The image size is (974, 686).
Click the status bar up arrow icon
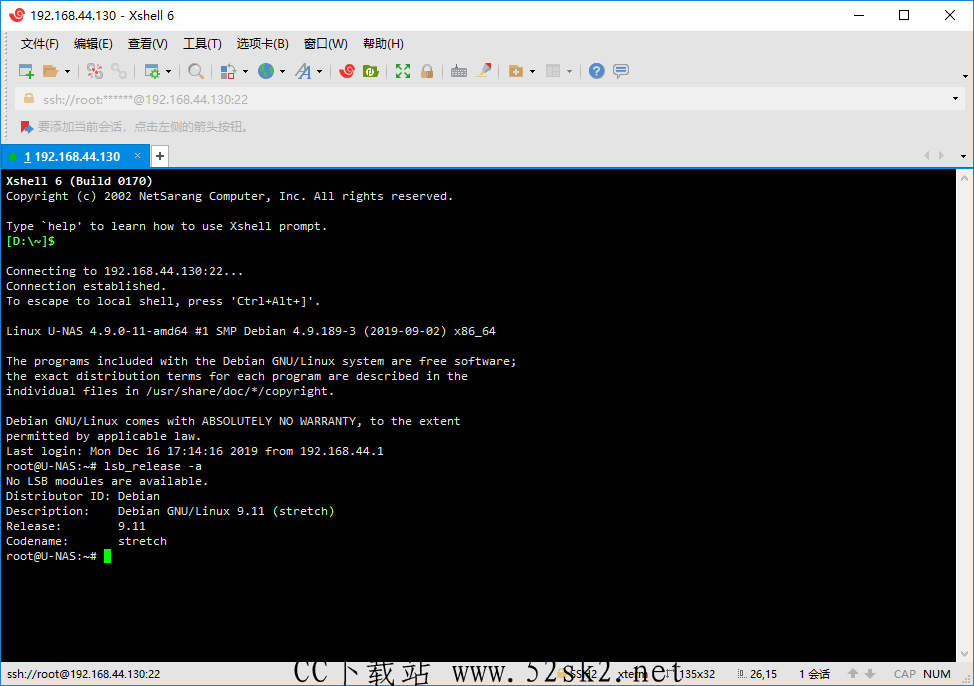[853, 674]
